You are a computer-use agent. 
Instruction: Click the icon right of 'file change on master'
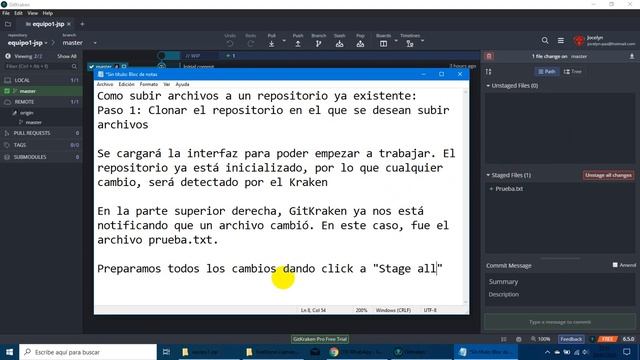pos(632,56)
